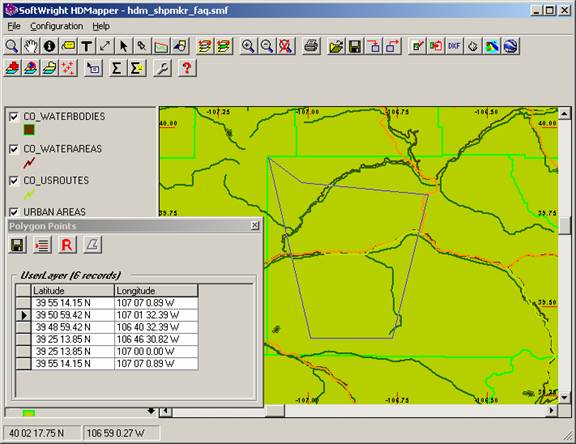576x444 pixels.
Task: Click the polygon area tool icon
Action: [x=161, y=46]
